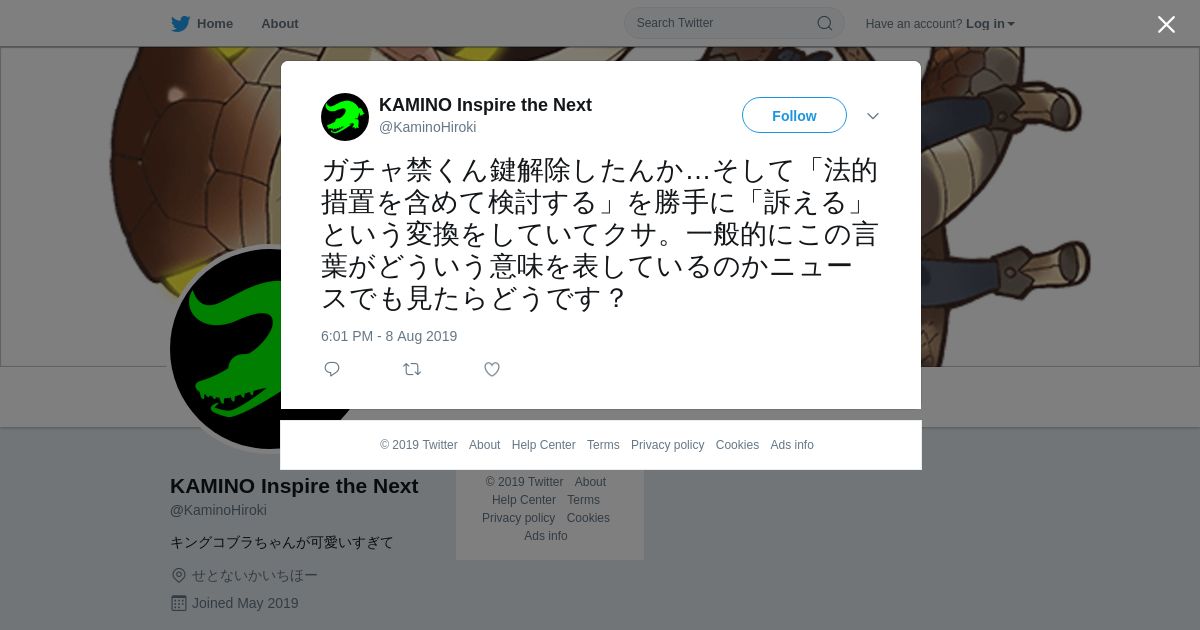Click the calendar icon beside Joined May 2019
The width and height of the screenshot is (1200, 630).
pyautogui.click(x=179, y=603)
